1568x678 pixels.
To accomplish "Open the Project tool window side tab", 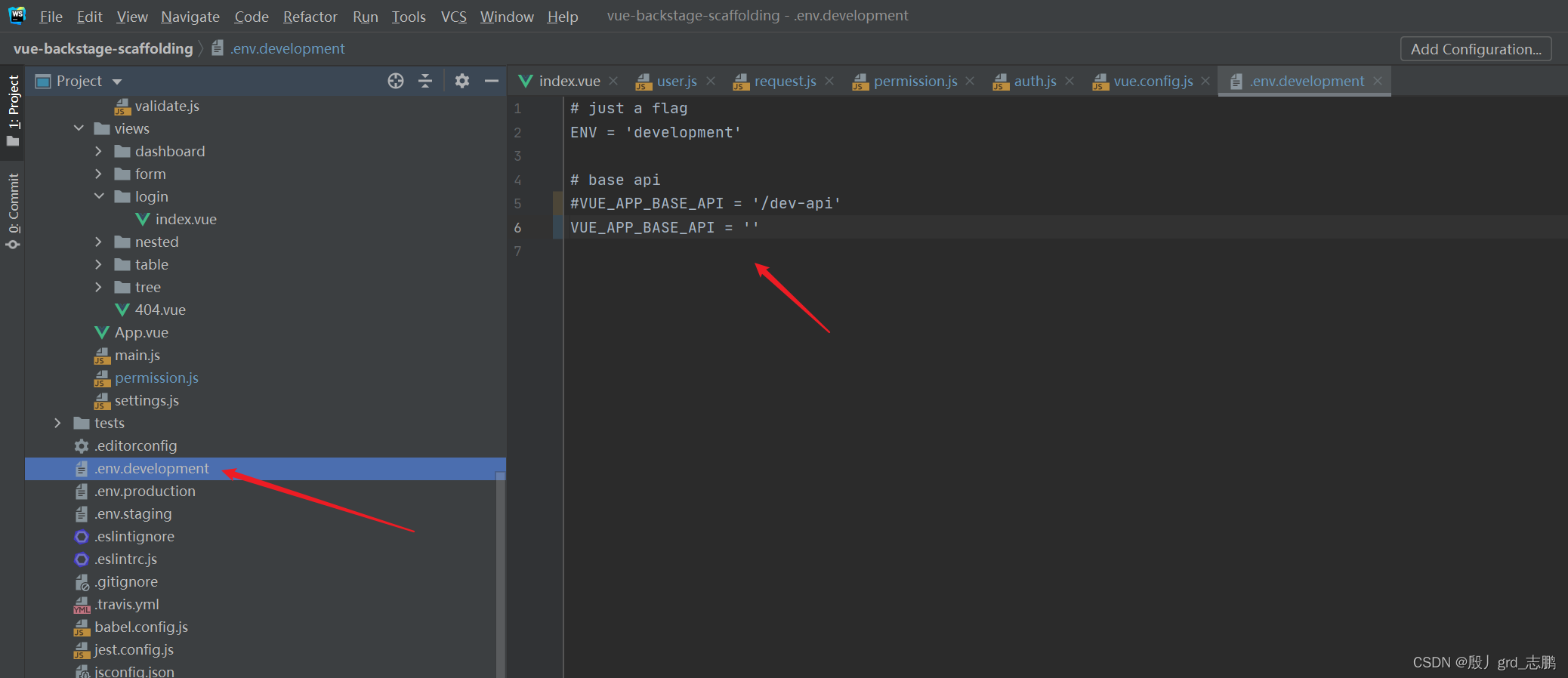I will (x=13, y=111).
